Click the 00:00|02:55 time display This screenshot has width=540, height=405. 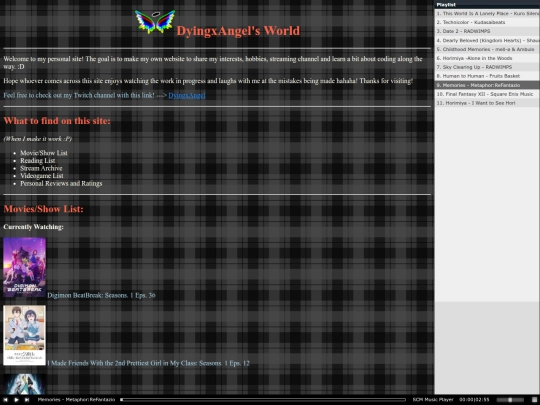click(474, 399)
